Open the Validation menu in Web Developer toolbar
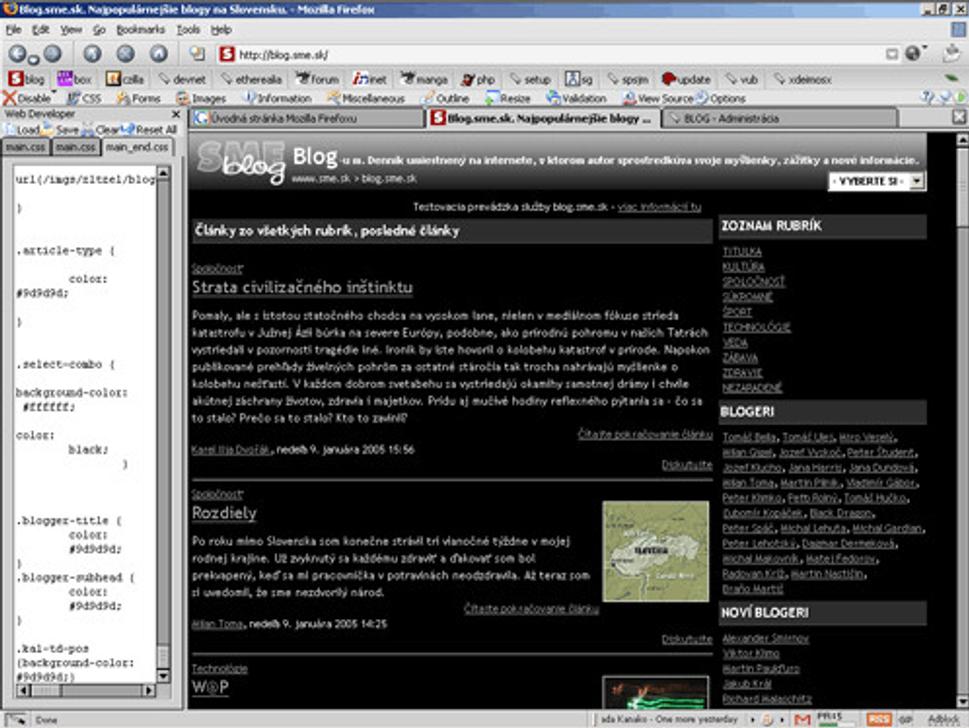This screenshot has width=969, height=728. pos(577,98)
